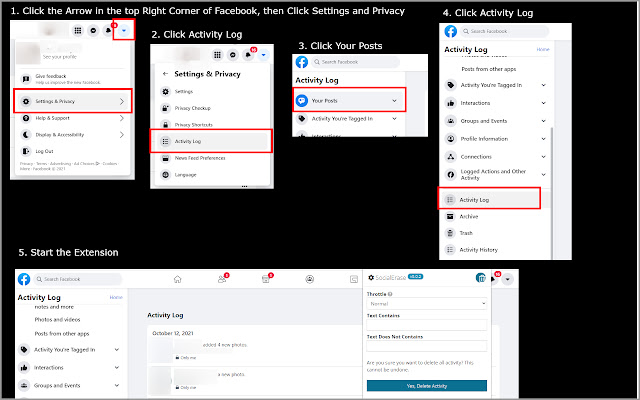The width and height of the screenshot is (640, 400).
Task: Open Groups tab icon in step 5 navbar
Action: (310, 279)
